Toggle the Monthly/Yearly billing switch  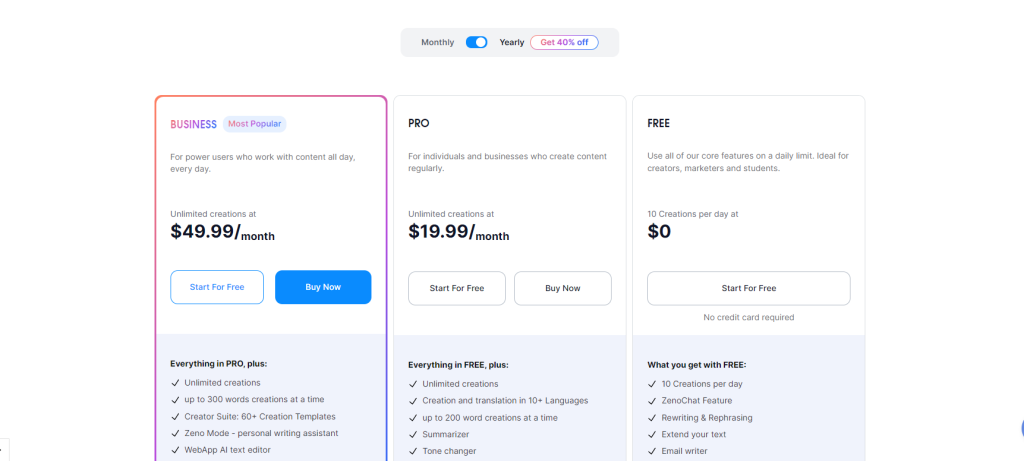coord(476,42)
